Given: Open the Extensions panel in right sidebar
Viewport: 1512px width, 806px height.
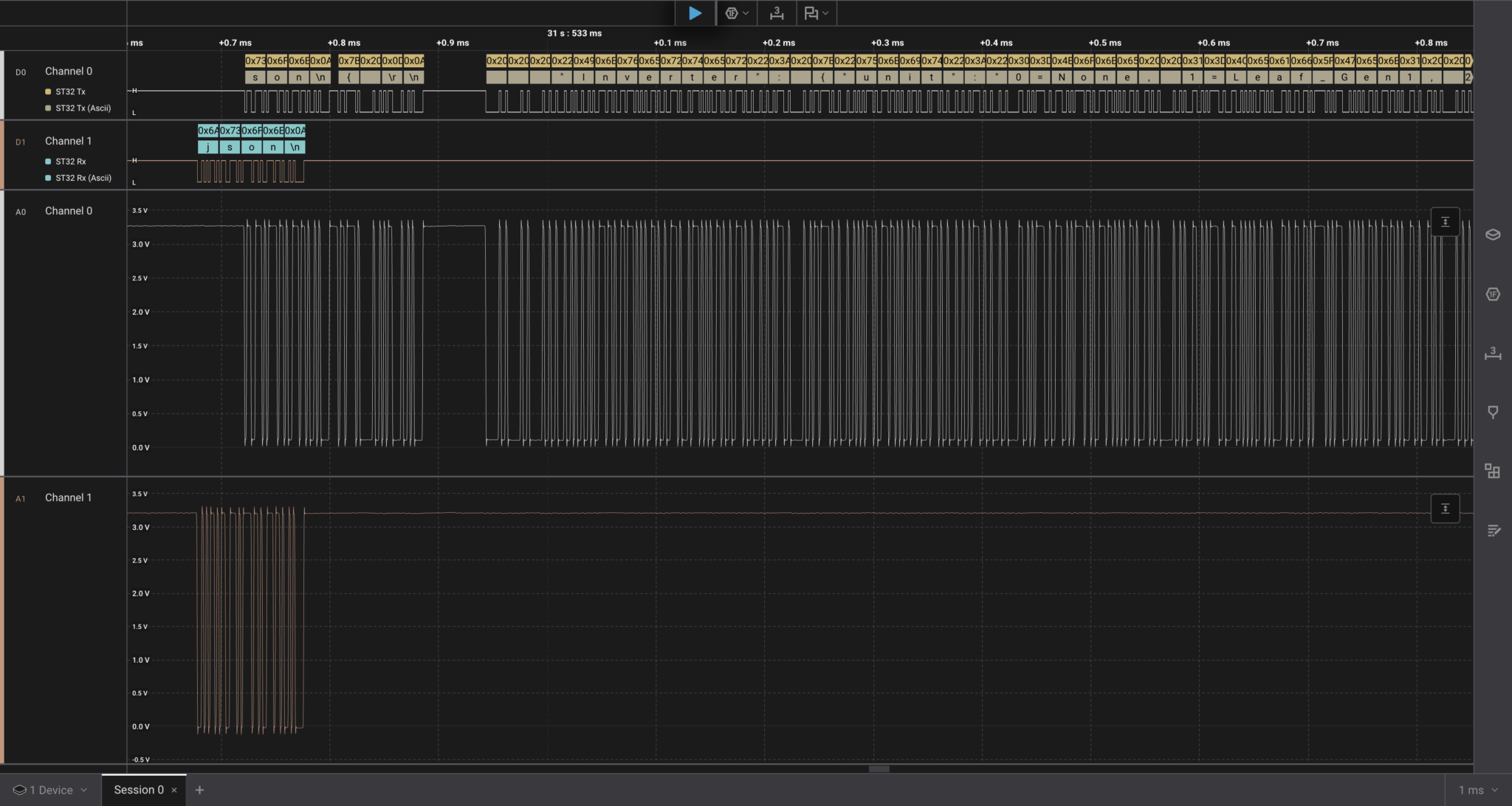Looking at the screenshot, I should (x=1493, y=471).
